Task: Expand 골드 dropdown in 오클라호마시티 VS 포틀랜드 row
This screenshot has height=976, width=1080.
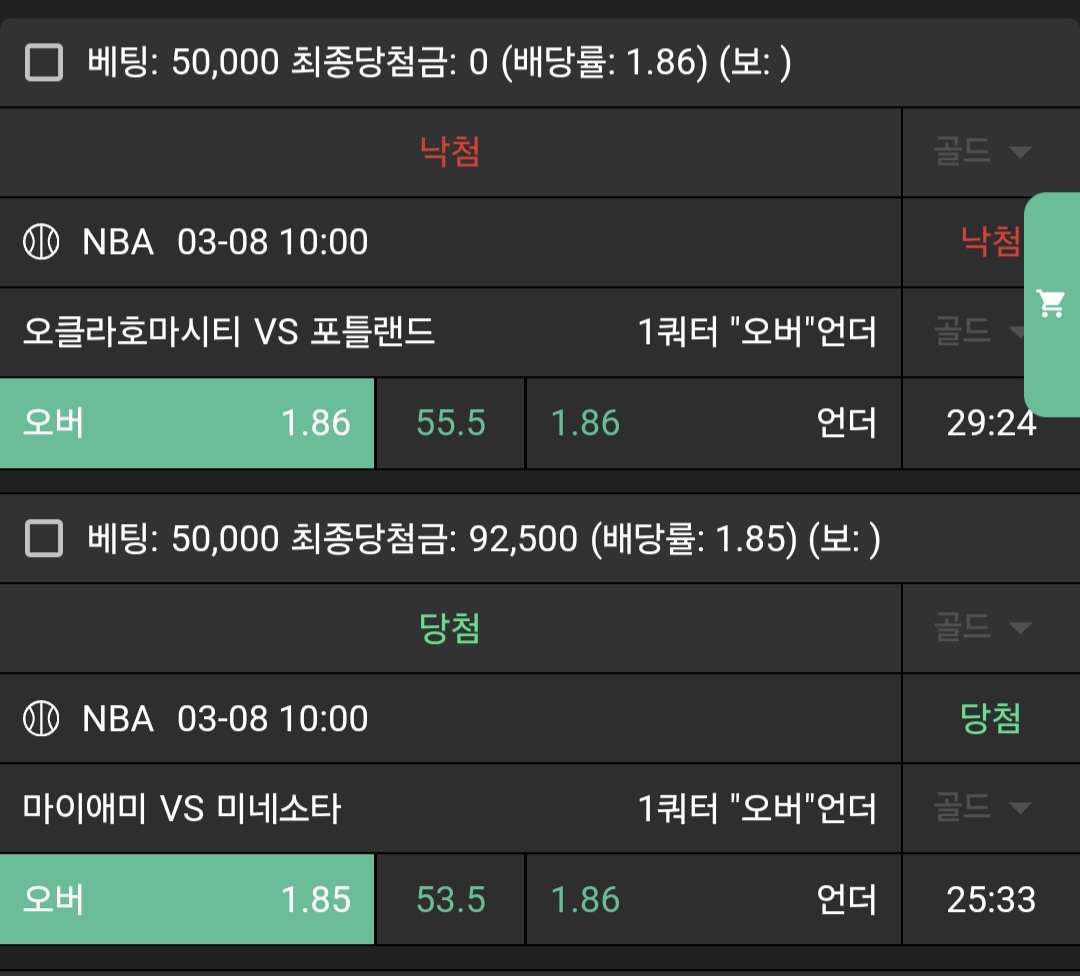Action: (x=975, y=331)
